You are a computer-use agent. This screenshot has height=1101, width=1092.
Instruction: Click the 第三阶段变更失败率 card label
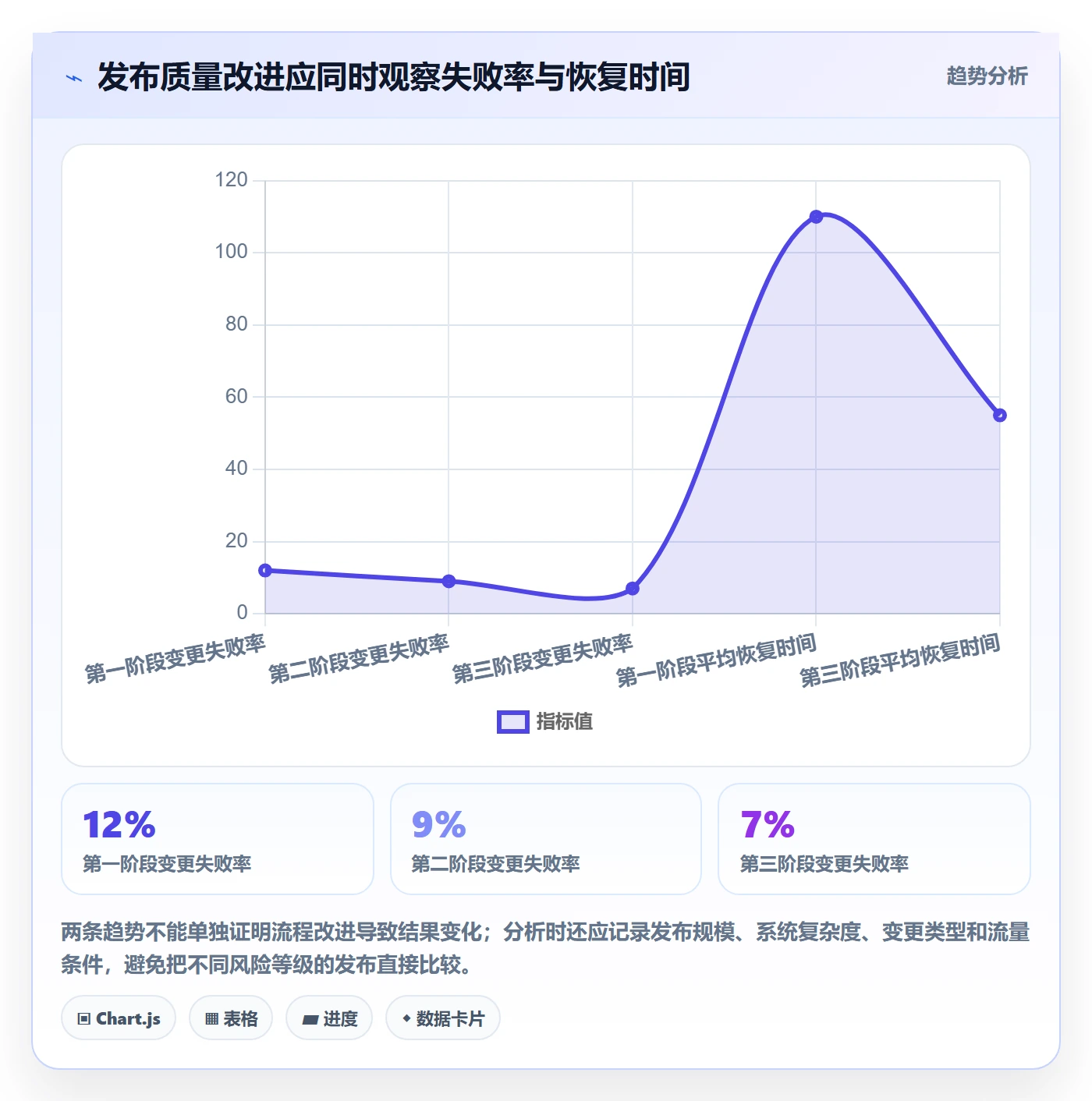click(824, 864)
